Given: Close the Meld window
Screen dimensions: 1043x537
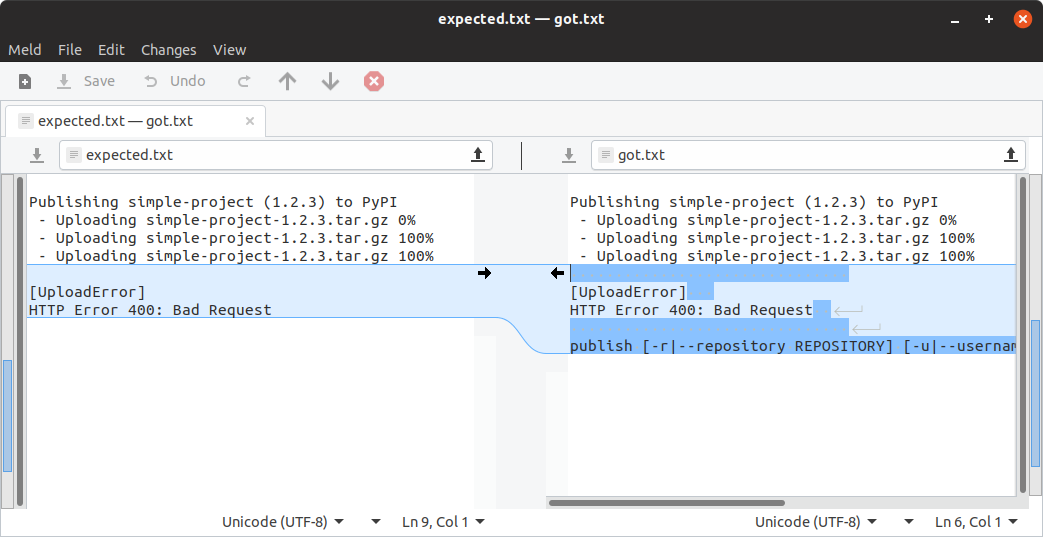Looking at the screenshot, I should coord(1023,19).
